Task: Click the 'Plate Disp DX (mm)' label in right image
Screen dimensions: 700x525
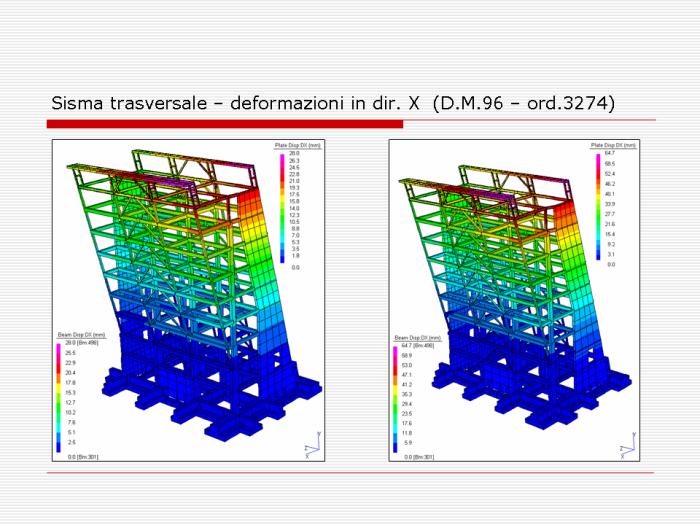Action: coord(613,145)
